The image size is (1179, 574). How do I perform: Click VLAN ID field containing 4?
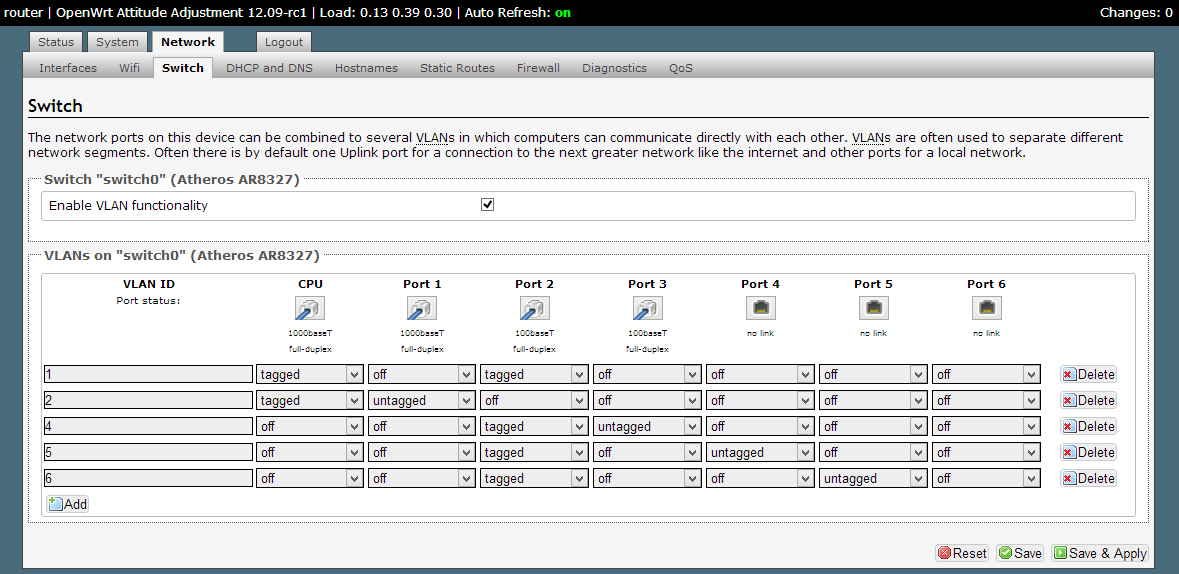pos(148,427)
